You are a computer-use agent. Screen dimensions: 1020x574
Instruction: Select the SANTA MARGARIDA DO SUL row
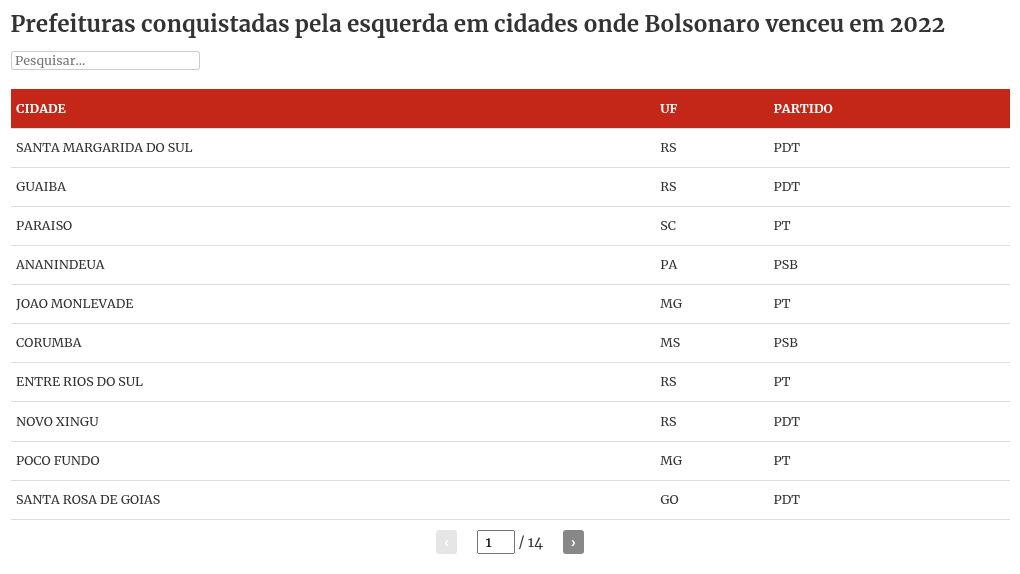[104, 148]
